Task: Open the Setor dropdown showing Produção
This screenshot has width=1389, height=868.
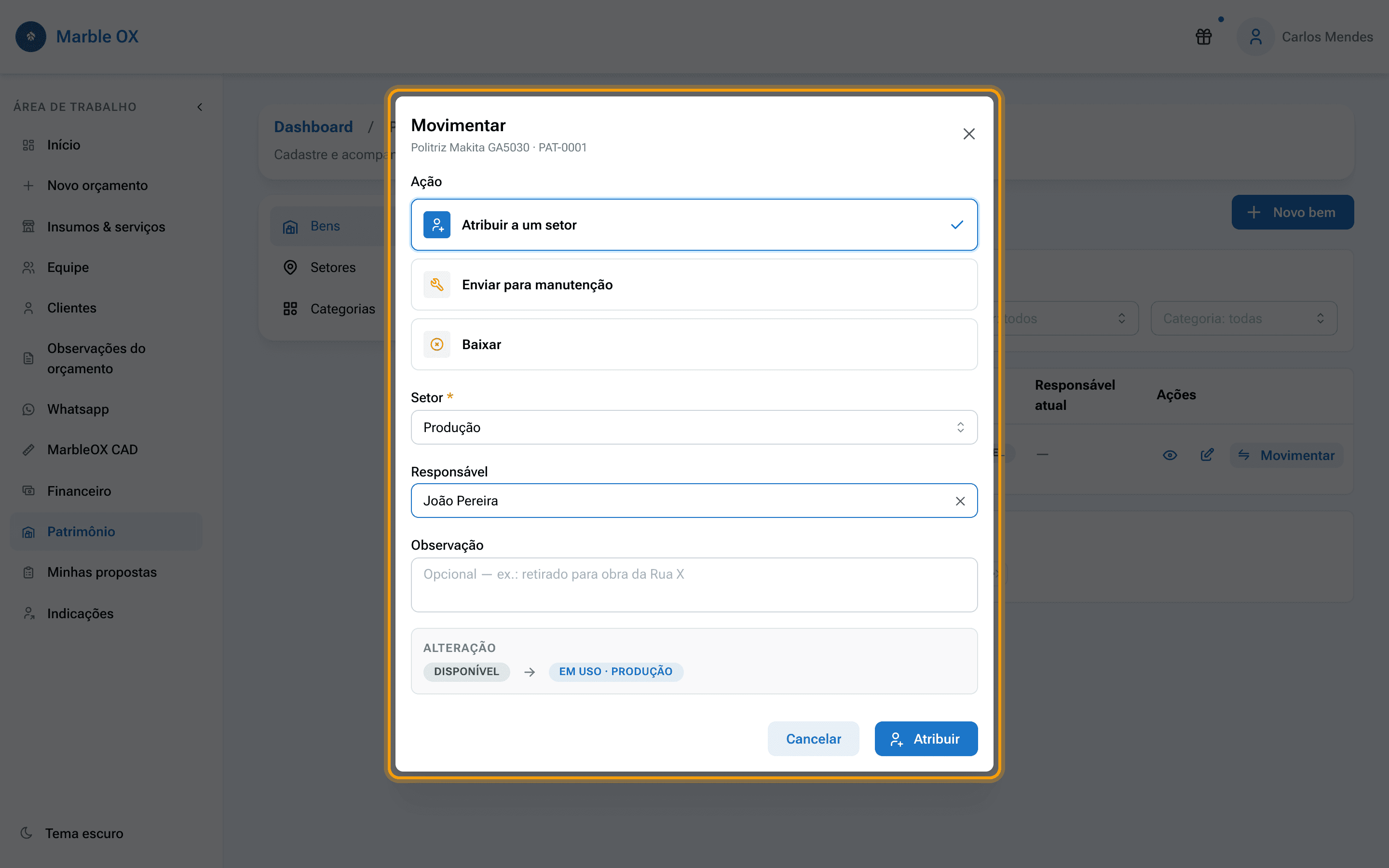Action: [694, 427]
